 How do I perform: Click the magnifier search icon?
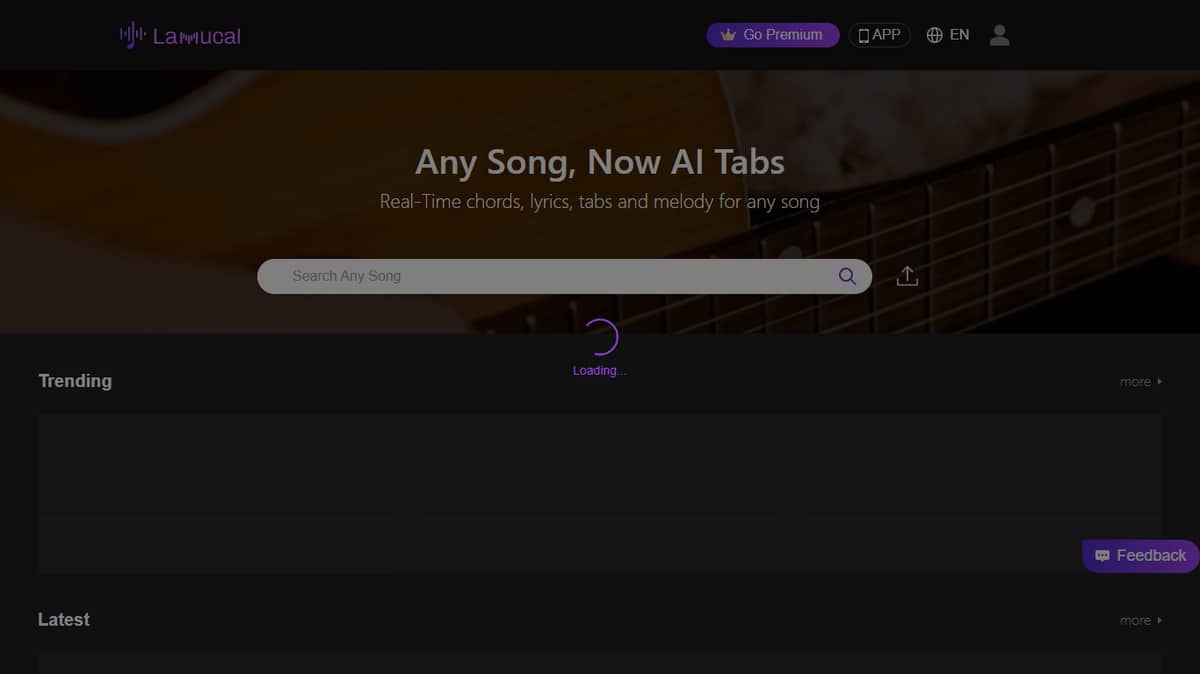click(847, 277)
